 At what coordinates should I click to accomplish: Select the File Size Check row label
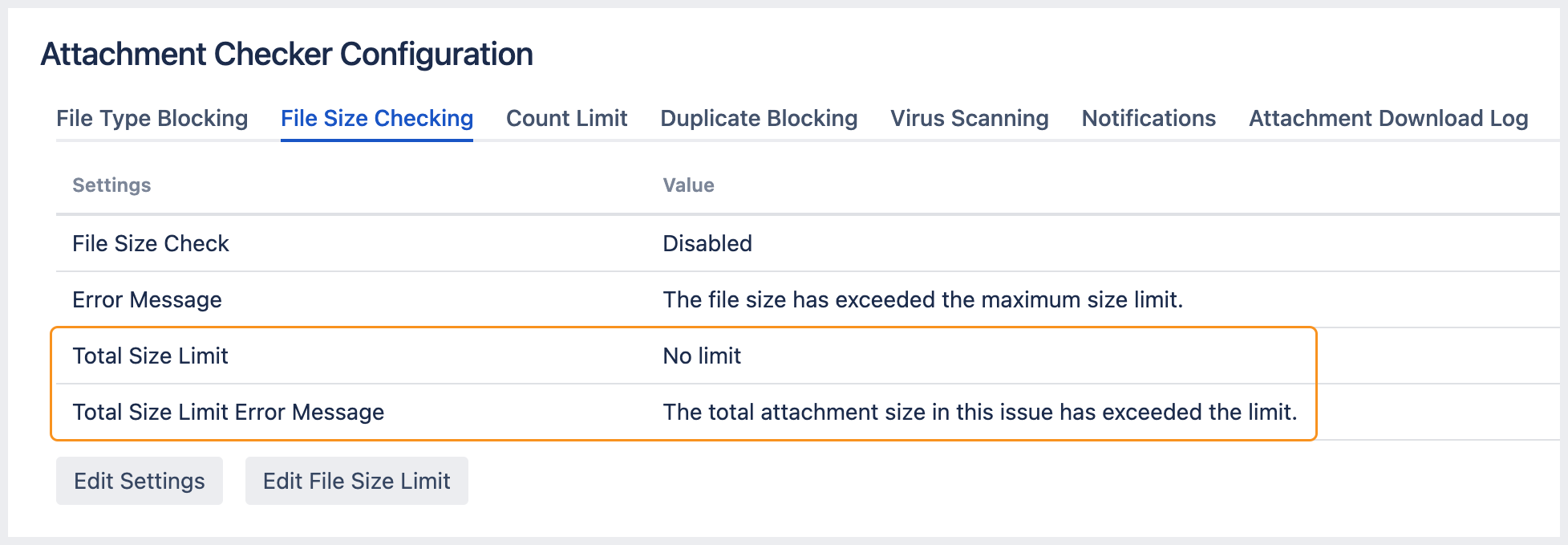point(151,244)
